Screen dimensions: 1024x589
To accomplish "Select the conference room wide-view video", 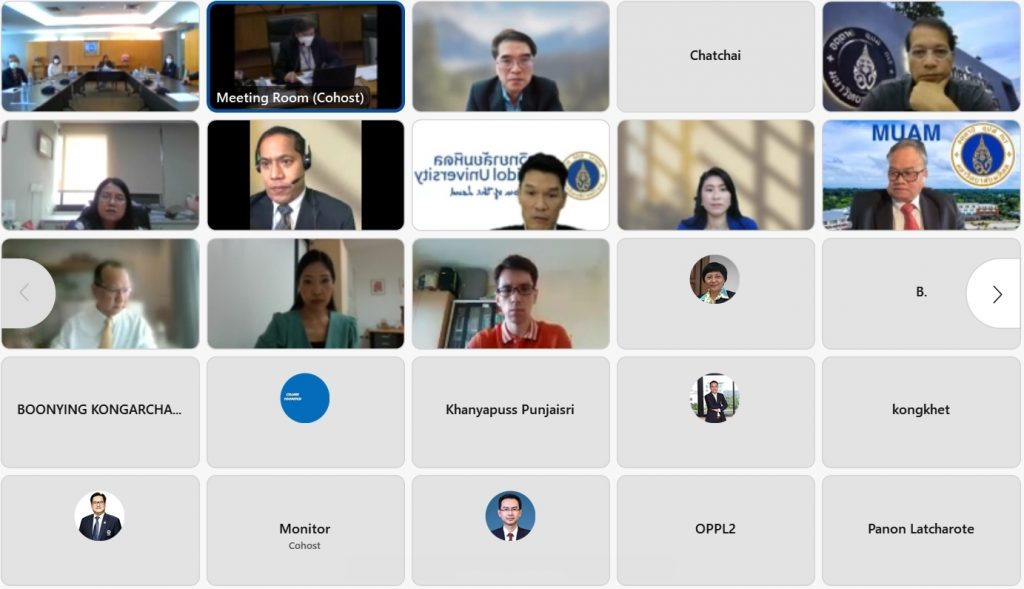I will (x=100, y=56).
